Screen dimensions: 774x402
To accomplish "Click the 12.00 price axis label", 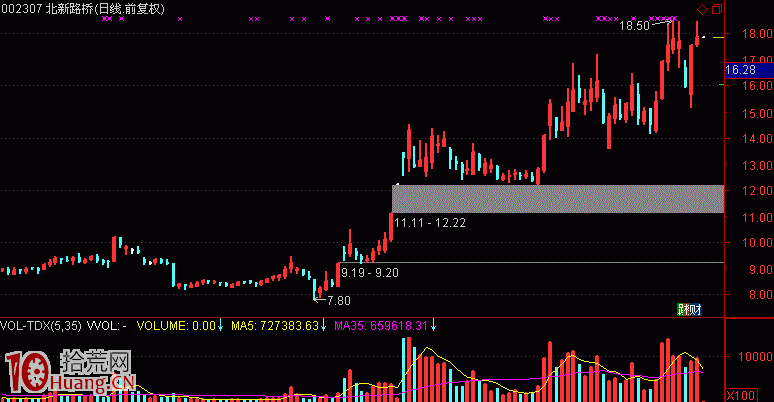I will coord(757,190).
